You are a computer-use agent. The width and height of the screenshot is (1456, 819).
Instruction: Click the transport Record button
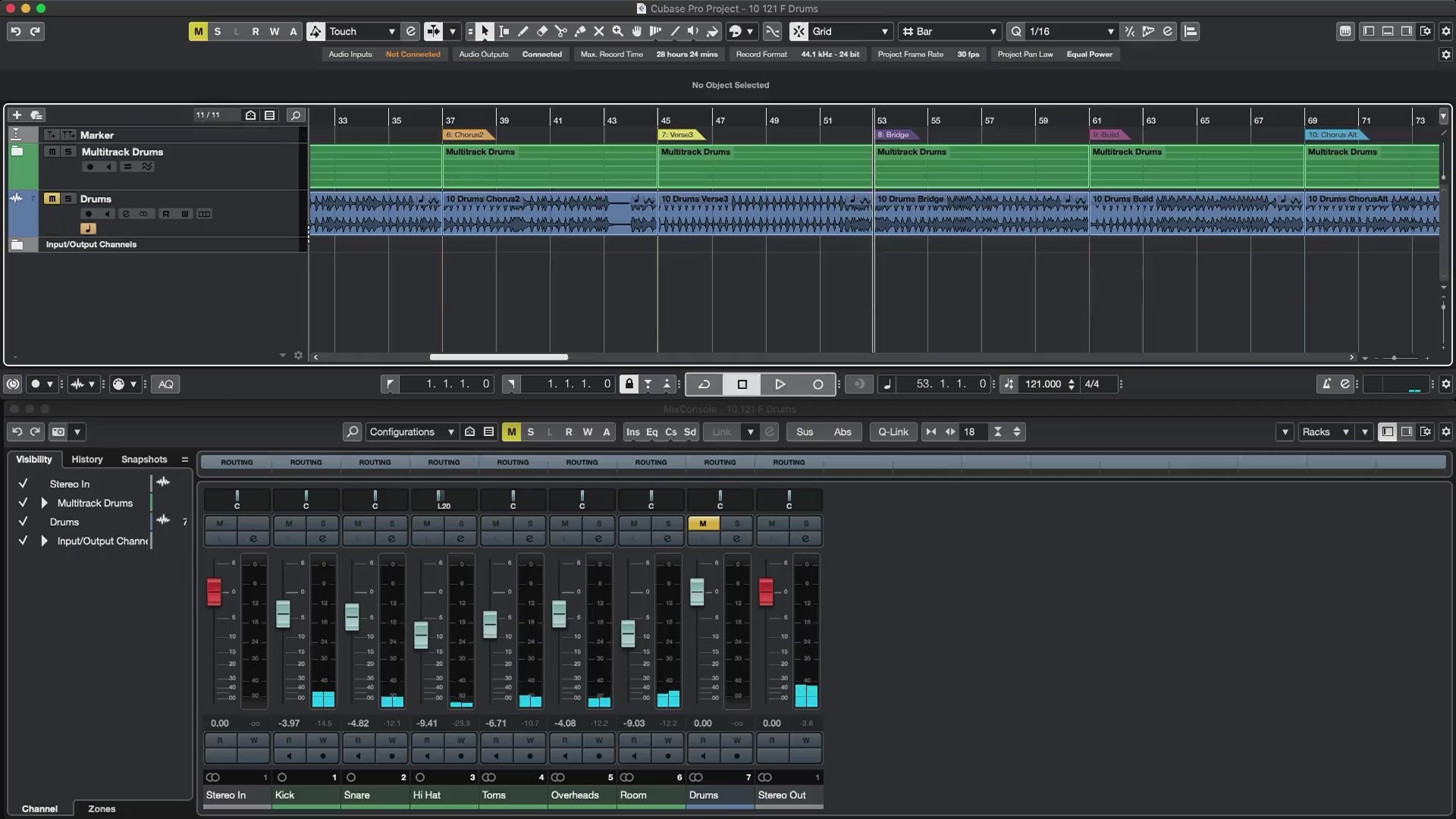pyautogui.click(x=817, y=384)
